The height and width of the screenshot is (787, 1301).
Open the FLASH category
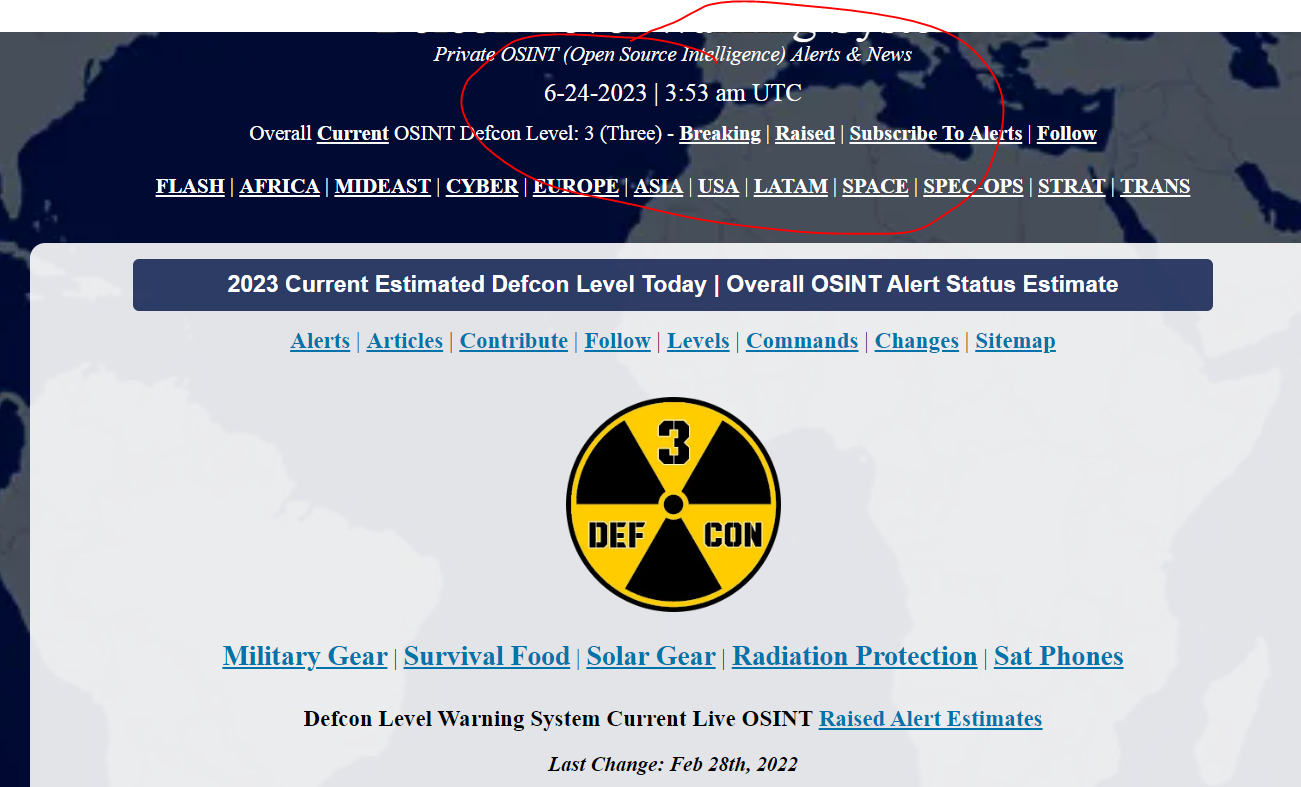coord(190,186)
